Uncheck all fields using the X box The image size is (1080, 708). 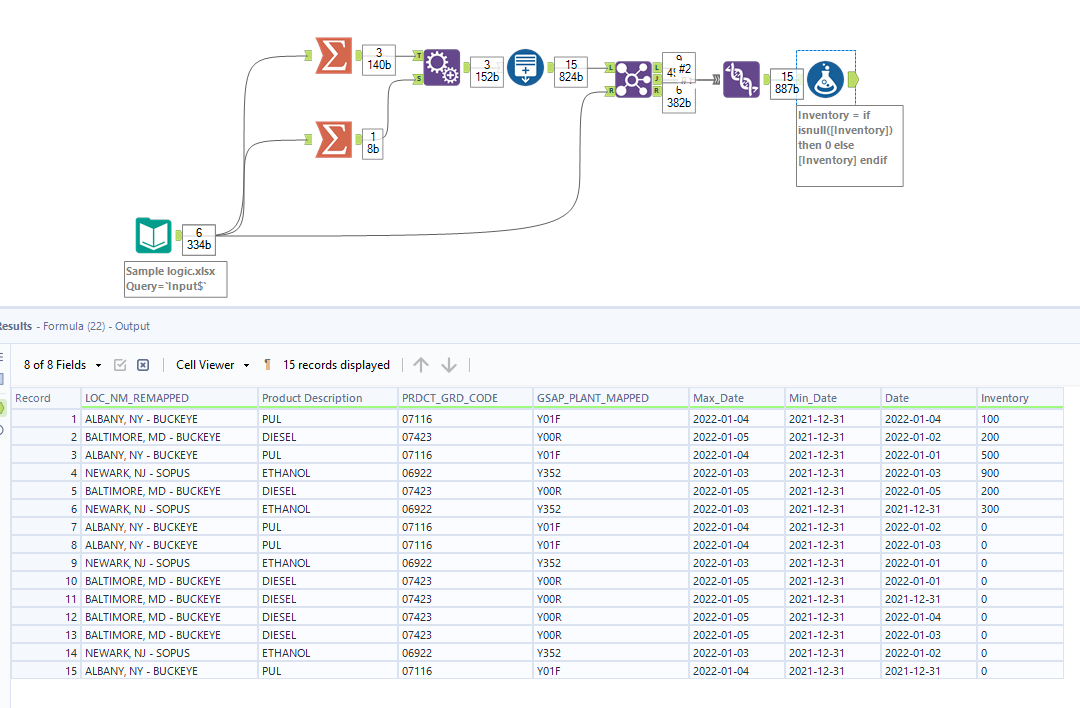(x=143, y=365)
